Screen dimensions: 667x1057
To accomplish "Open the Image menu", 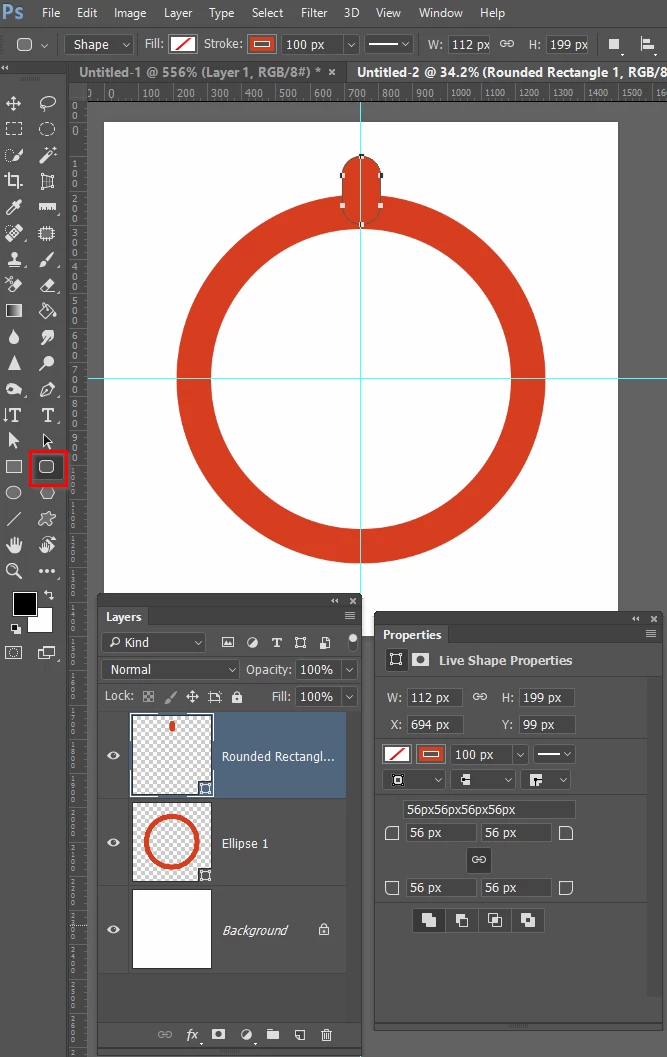I will tap(130, 13).
